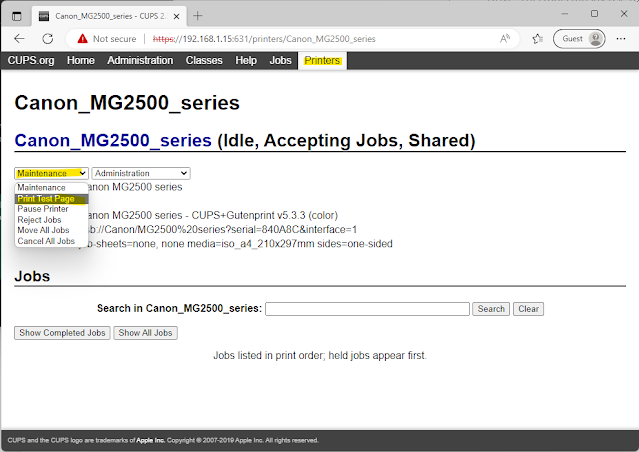Open Administration in top navigation bar

tap(140, 60)
